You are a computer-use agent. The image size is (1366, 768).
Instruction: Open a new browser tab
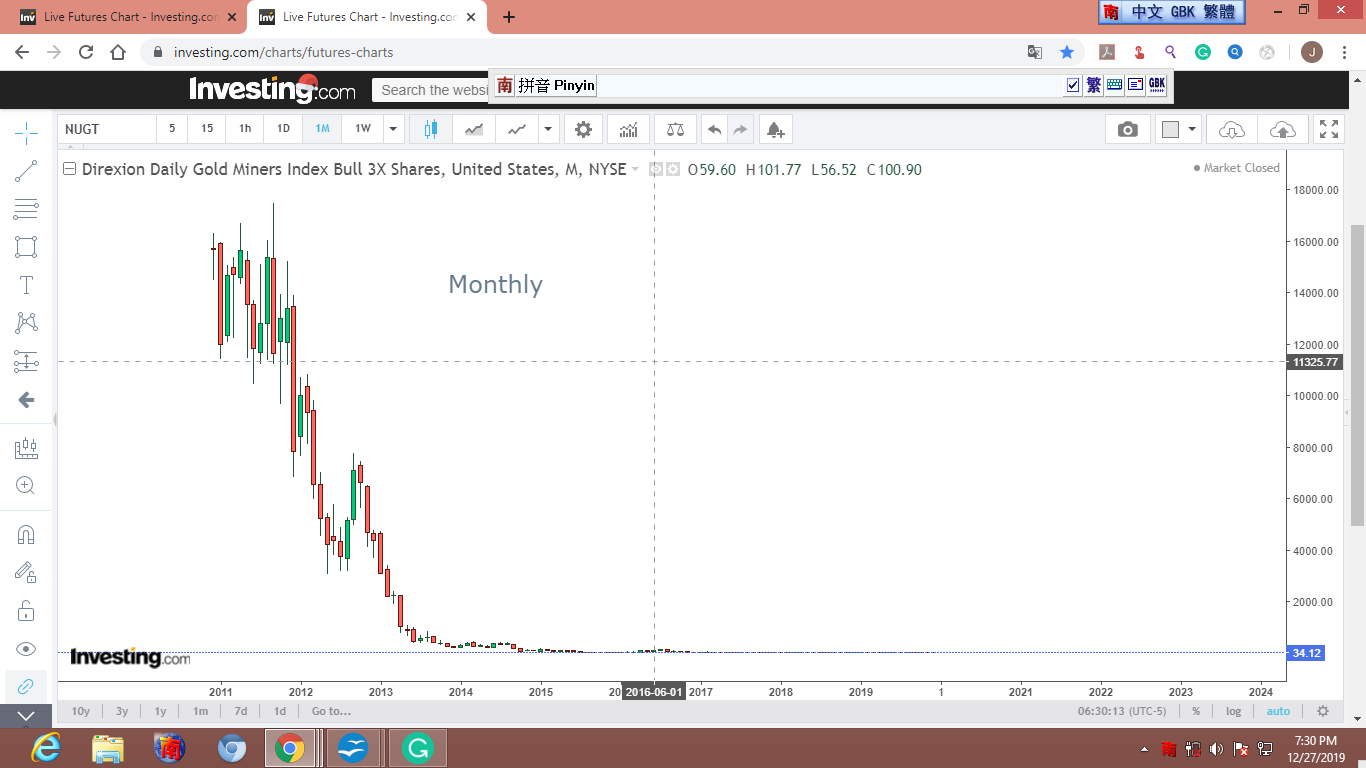(509, 17)
